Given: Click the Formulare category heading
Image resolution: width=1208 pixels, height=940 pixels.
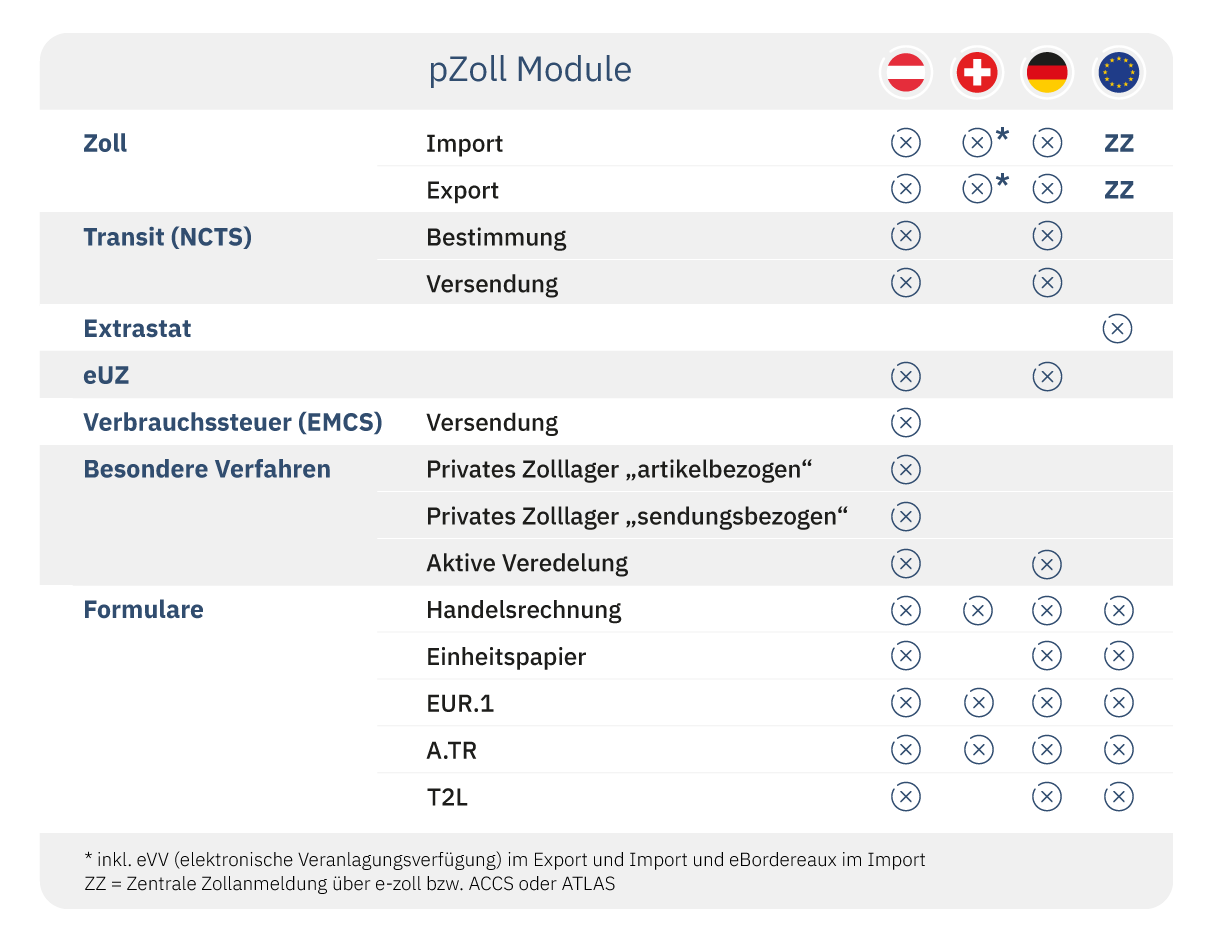Looking at the screenshot, I should pos(143,610).
